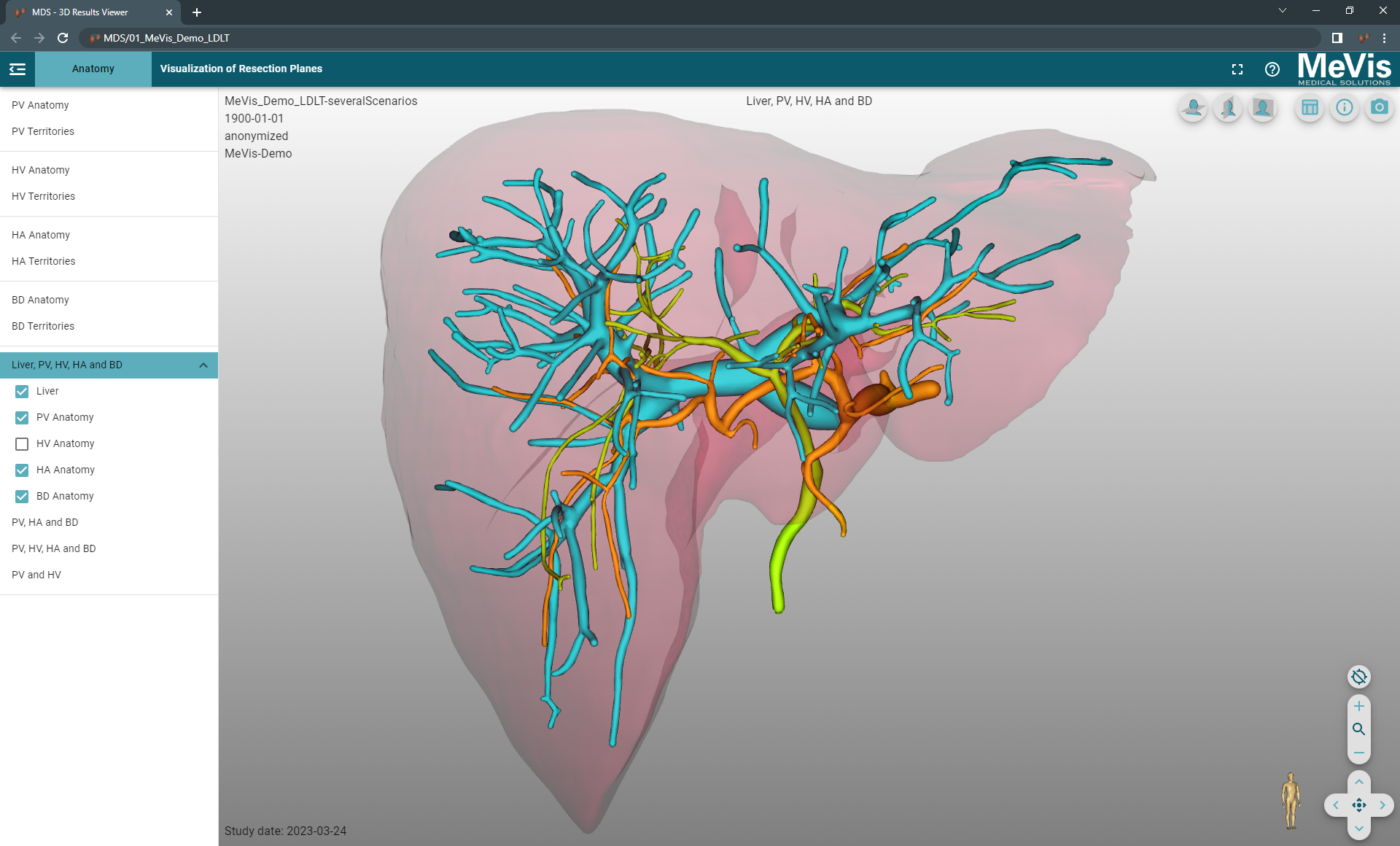1400x846 pixels.
Task: Close the MDS 3D Results Viewer tab
Action: click(169, 12)
